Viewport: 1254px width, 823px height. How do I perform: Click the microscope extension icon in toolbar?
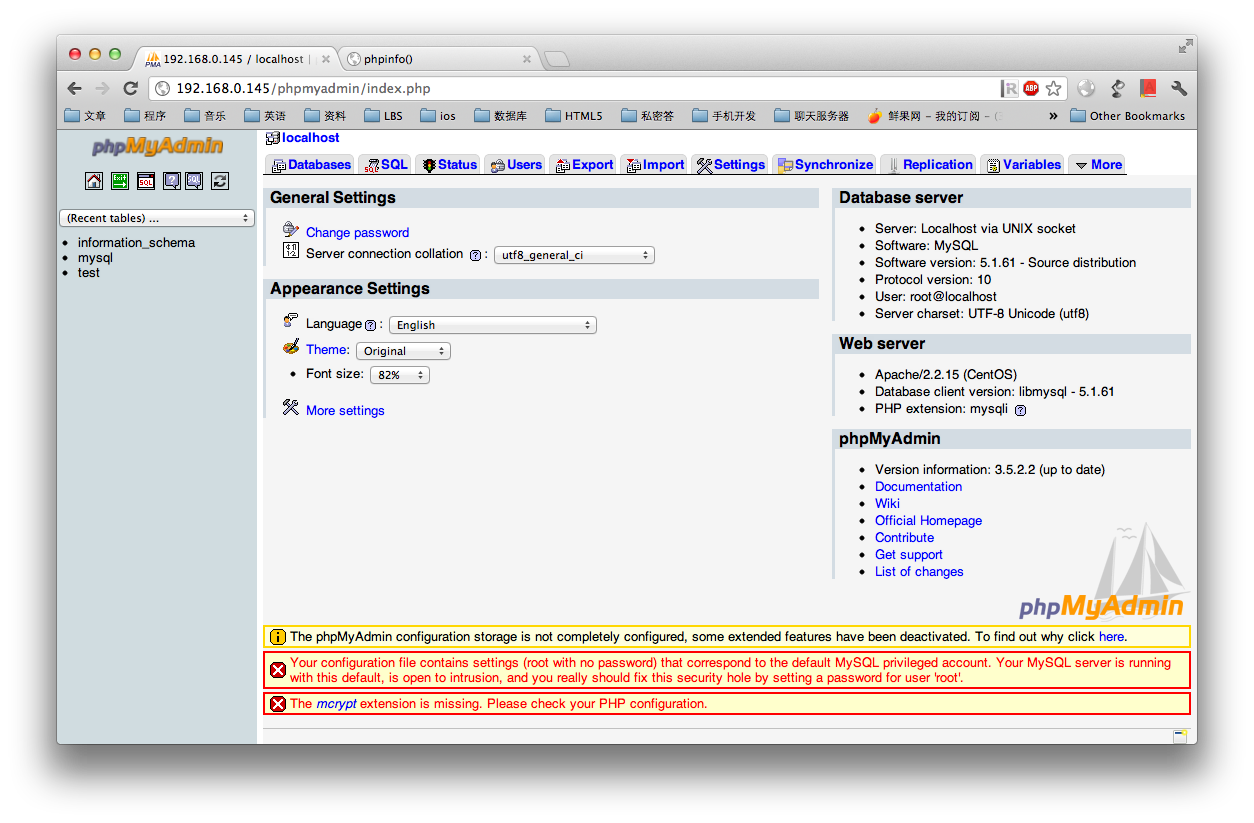[x=1118, y=89]
